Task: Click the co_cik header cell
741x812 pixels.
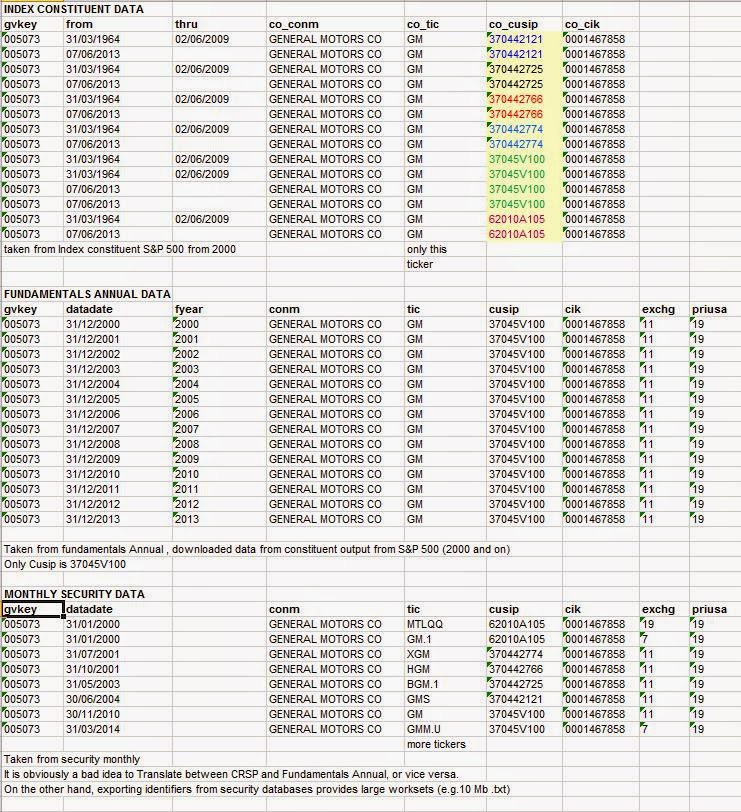Action: click(601, 24)
